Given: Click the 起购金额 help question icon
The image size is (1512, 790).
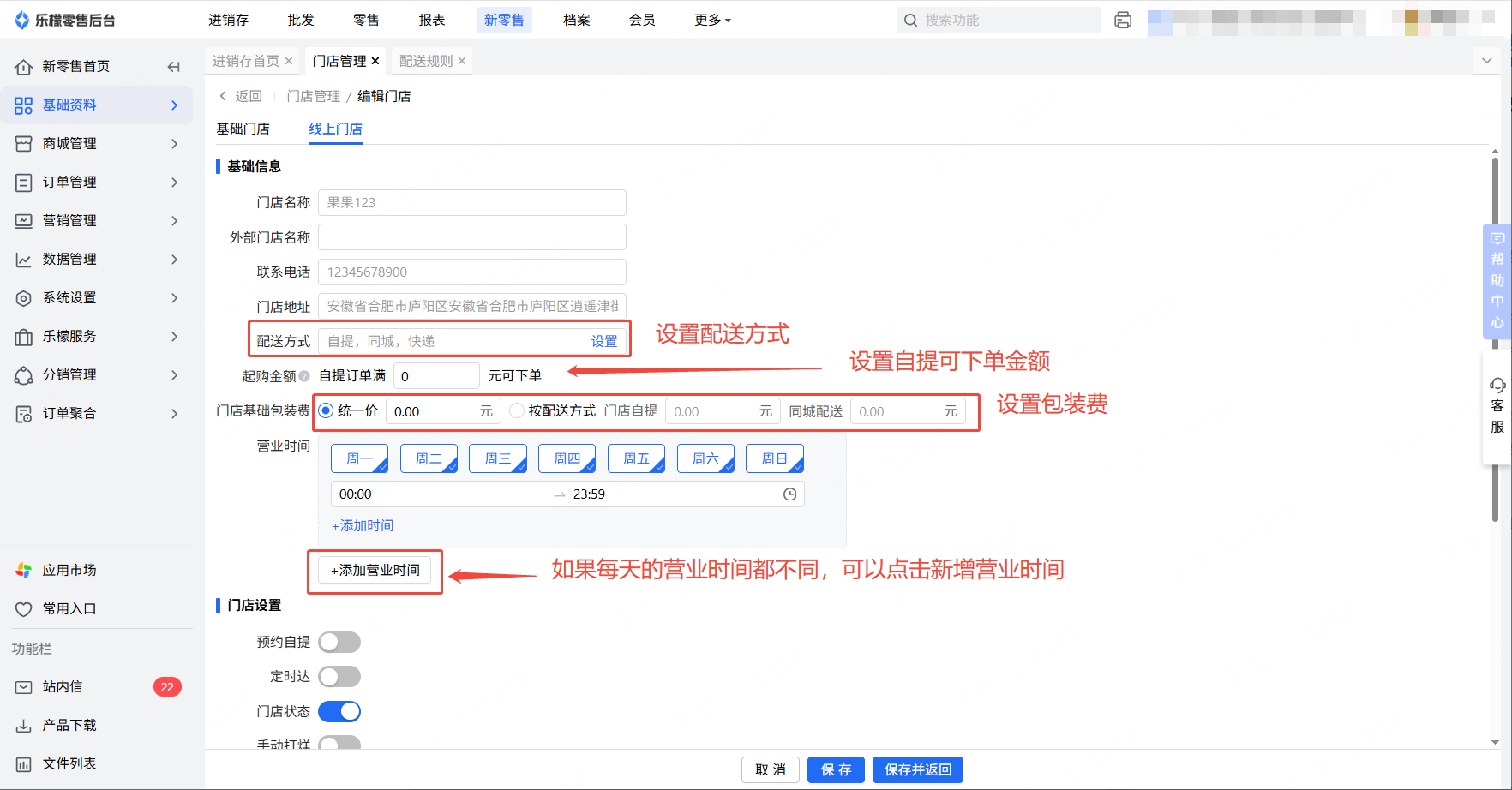Looking at the screenshot, I should 304,376.
